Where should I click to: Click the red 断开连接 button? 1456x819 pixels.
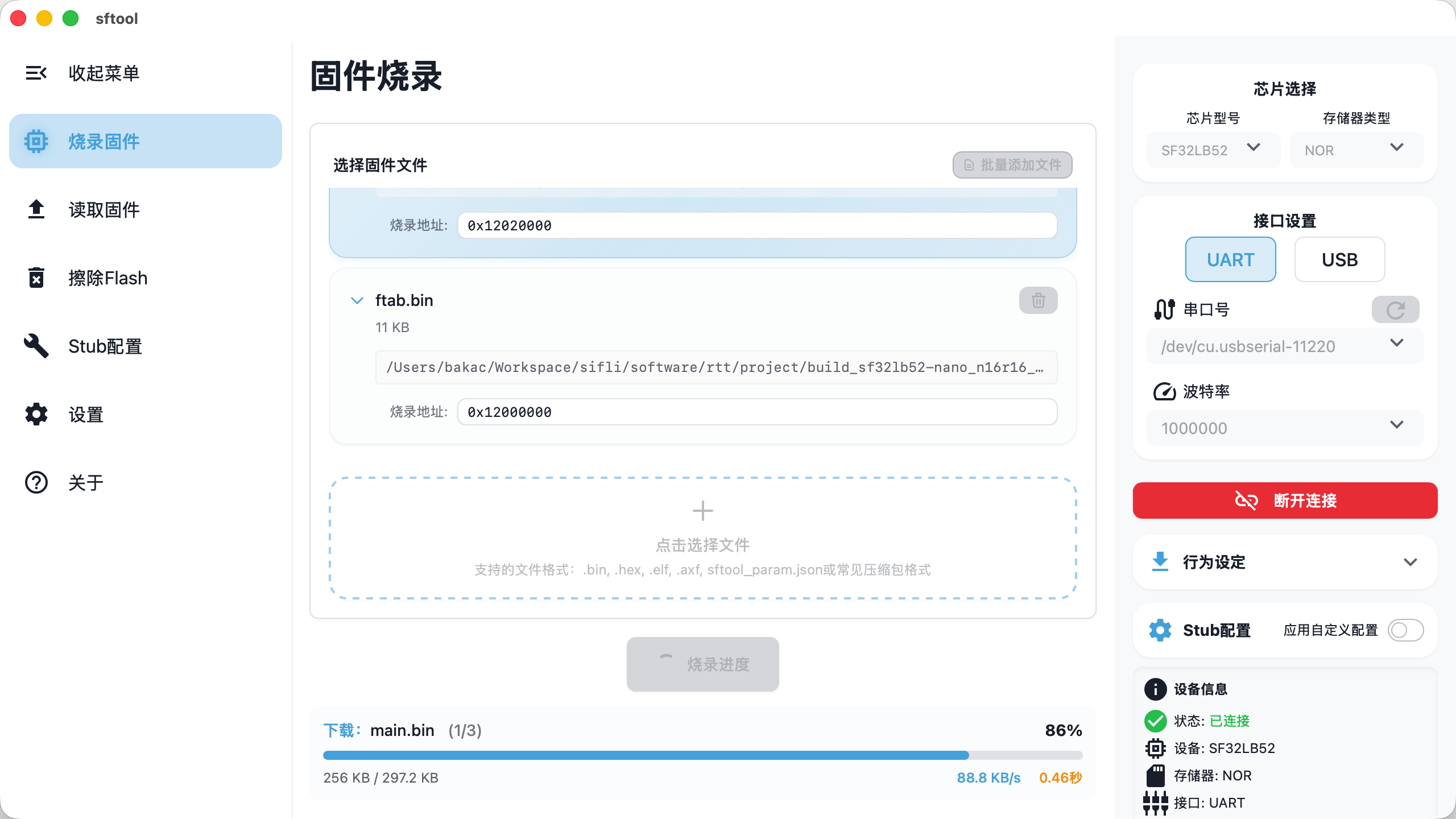click(x=1284, y=500)
